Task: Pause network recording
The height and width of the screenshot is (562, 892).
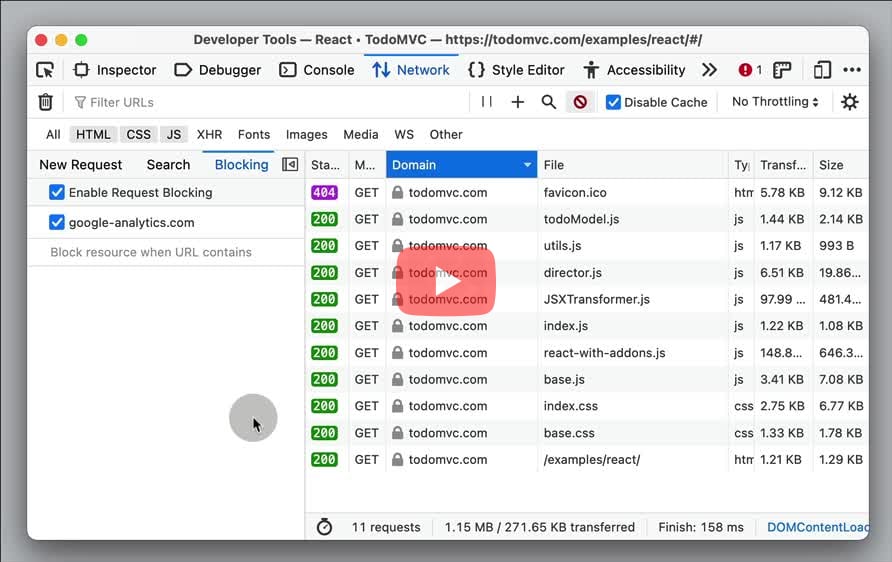Action: pyautogui.click(x=486, y=102)
